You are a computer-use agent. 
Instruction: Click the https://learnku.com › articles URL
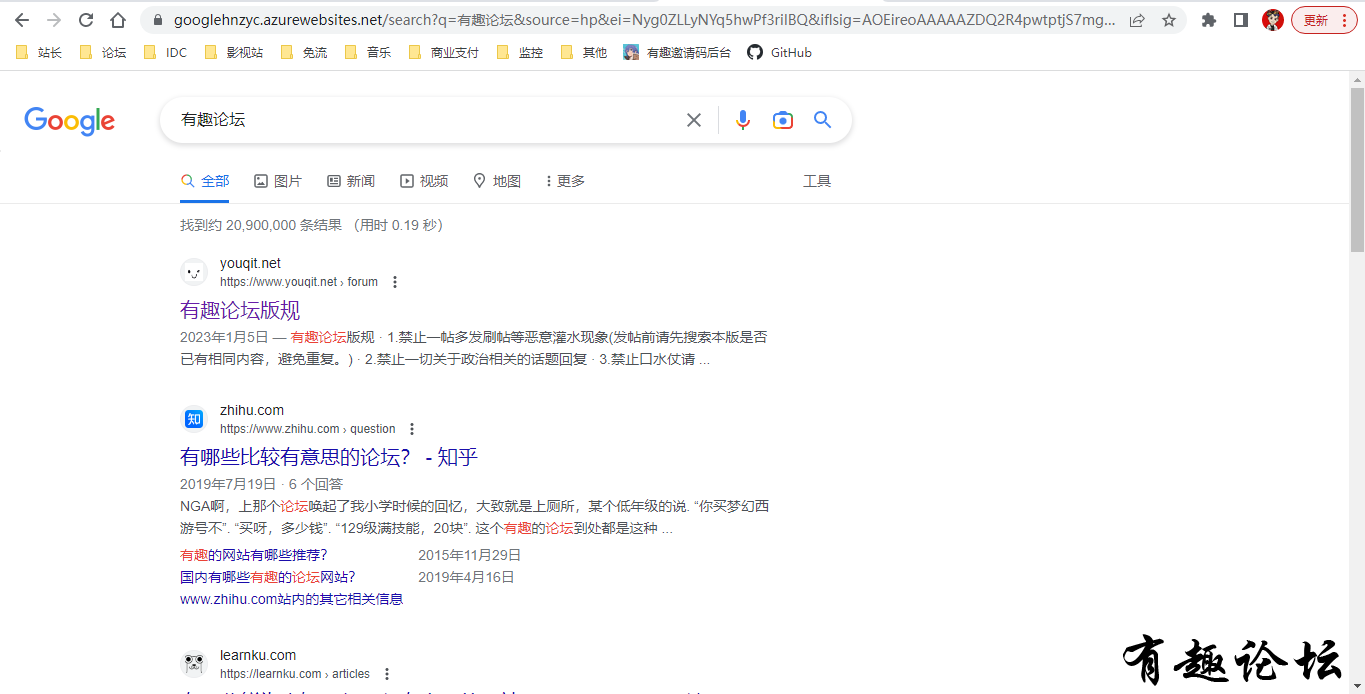[x=295, y=674]
